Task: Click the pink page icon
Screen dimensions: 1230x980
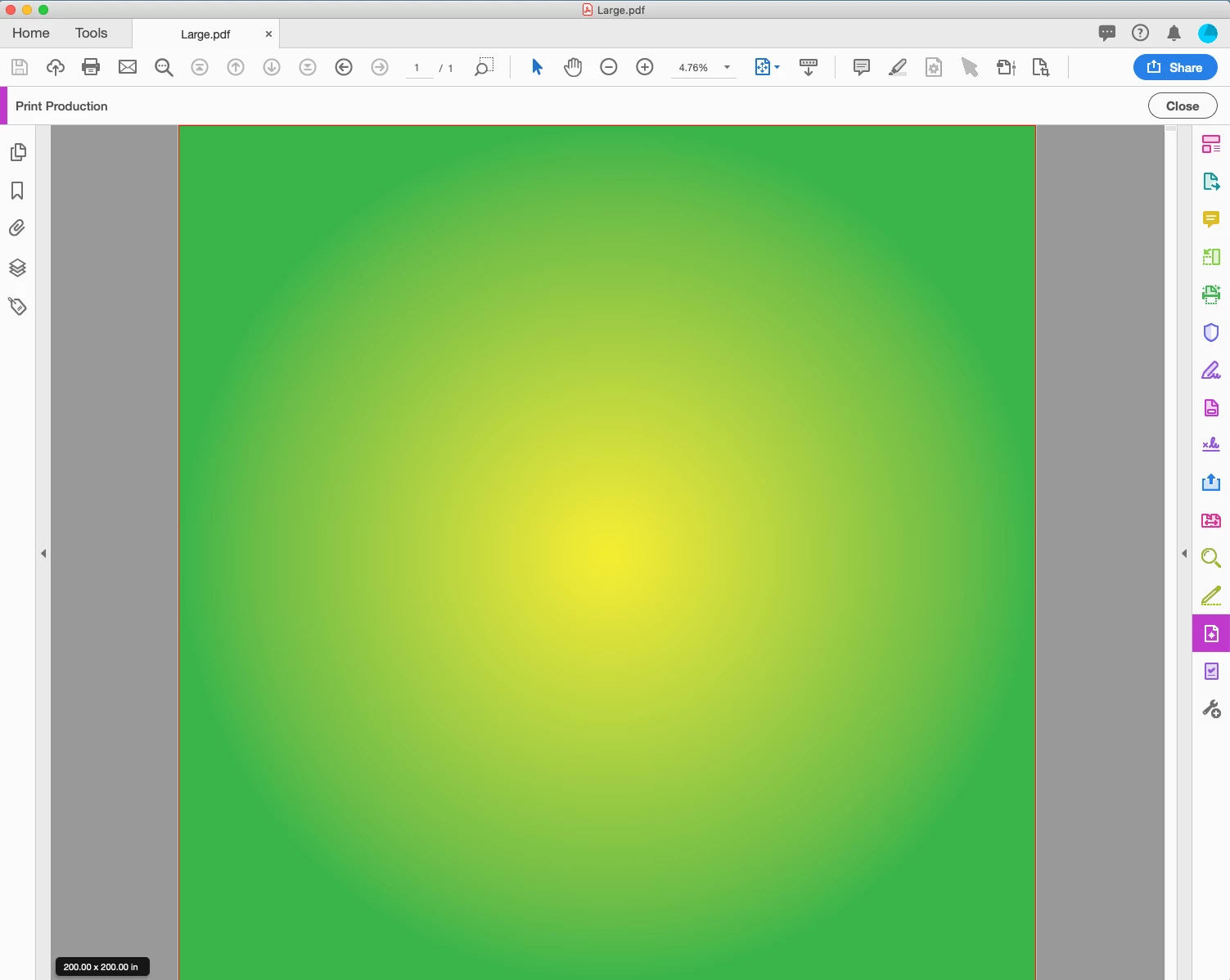Action: click(1211, 407)
